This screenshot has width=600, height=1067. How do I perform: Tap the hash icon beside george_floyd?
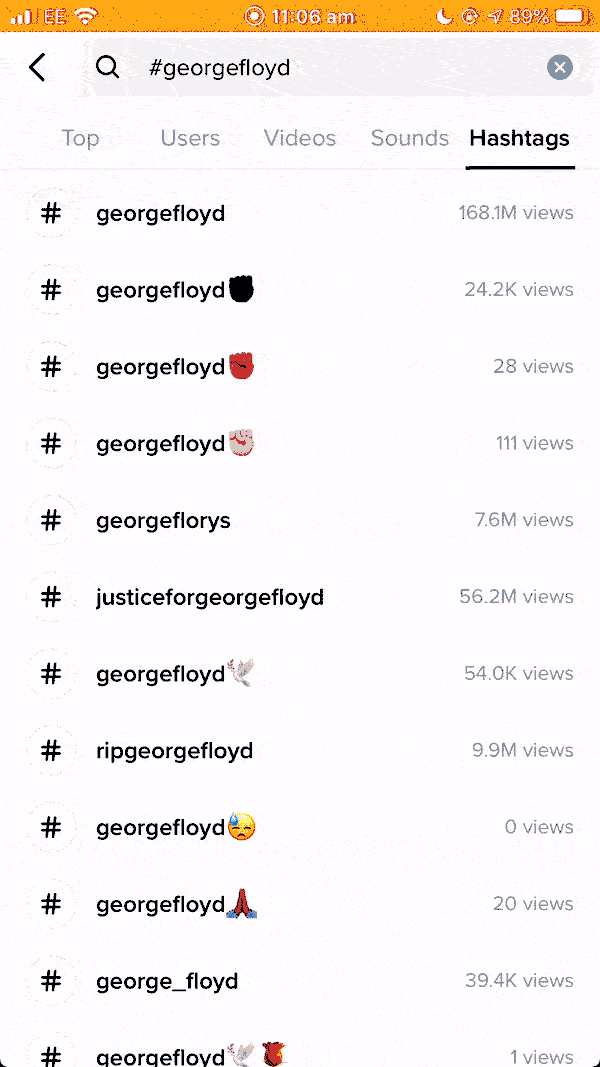[51, 981]
